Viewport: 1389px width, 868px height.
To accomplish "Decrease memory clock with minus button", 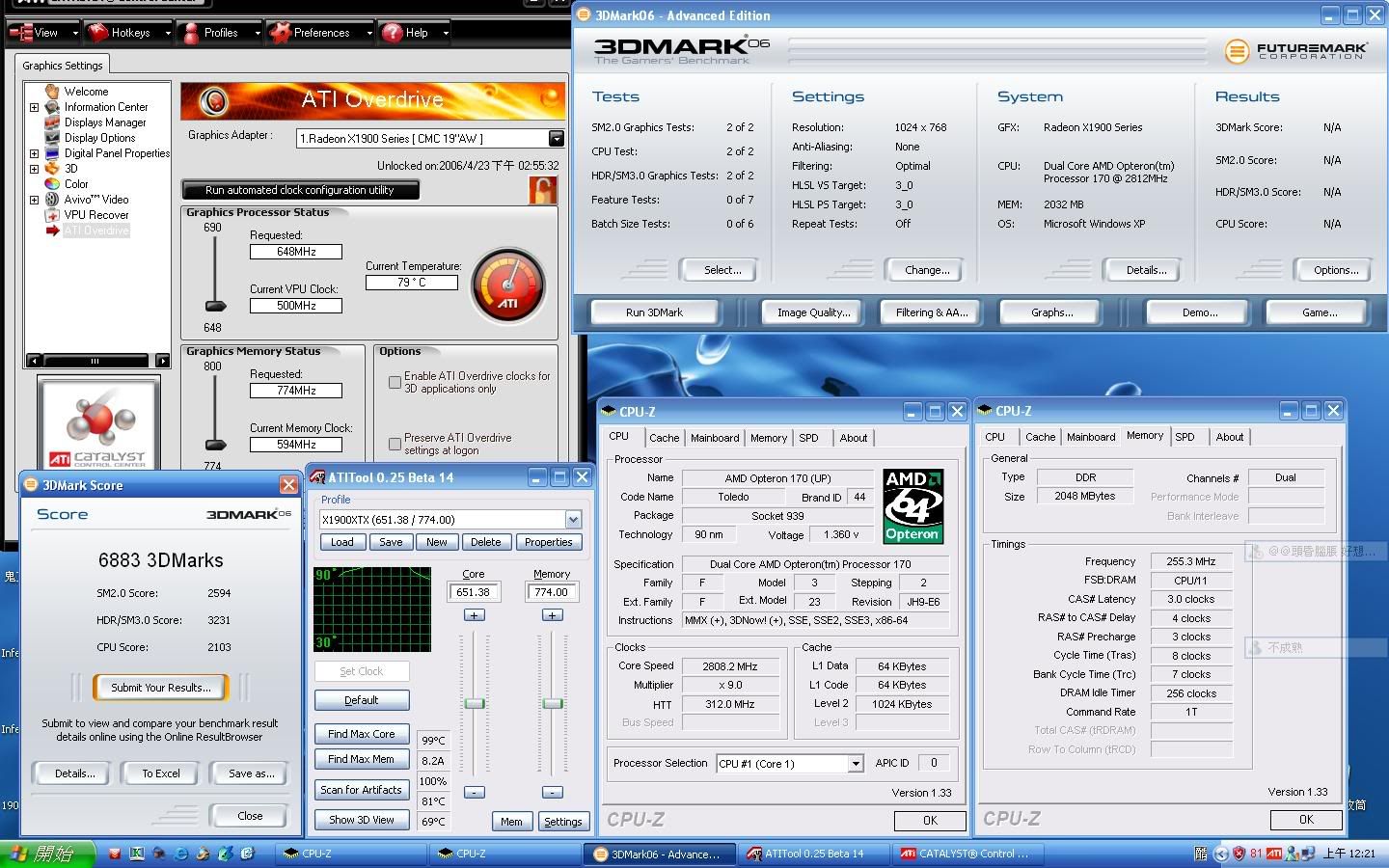I will click(552, 793).
